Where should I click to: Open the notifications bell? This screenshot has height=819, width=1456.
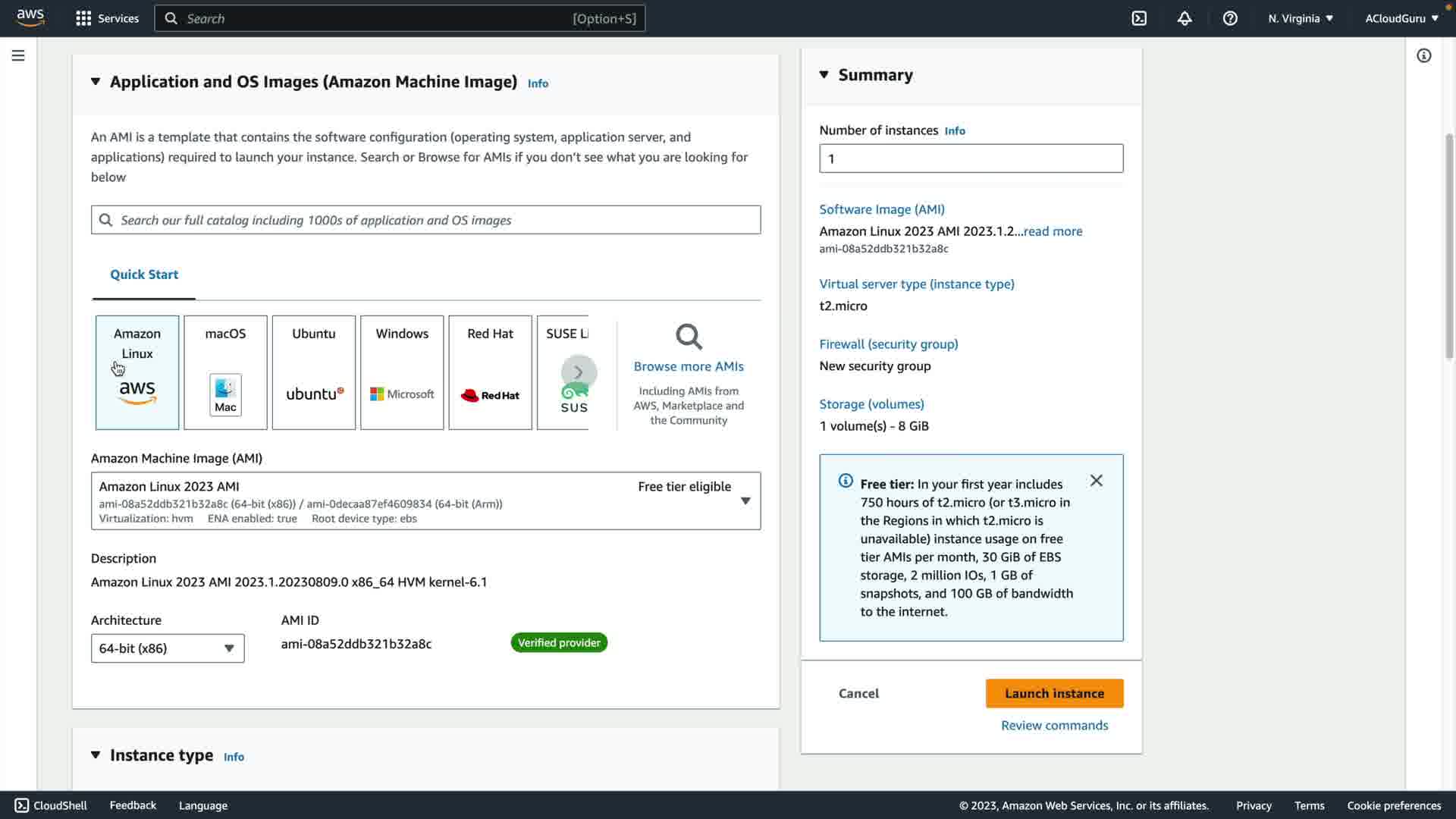(1185, 18)
